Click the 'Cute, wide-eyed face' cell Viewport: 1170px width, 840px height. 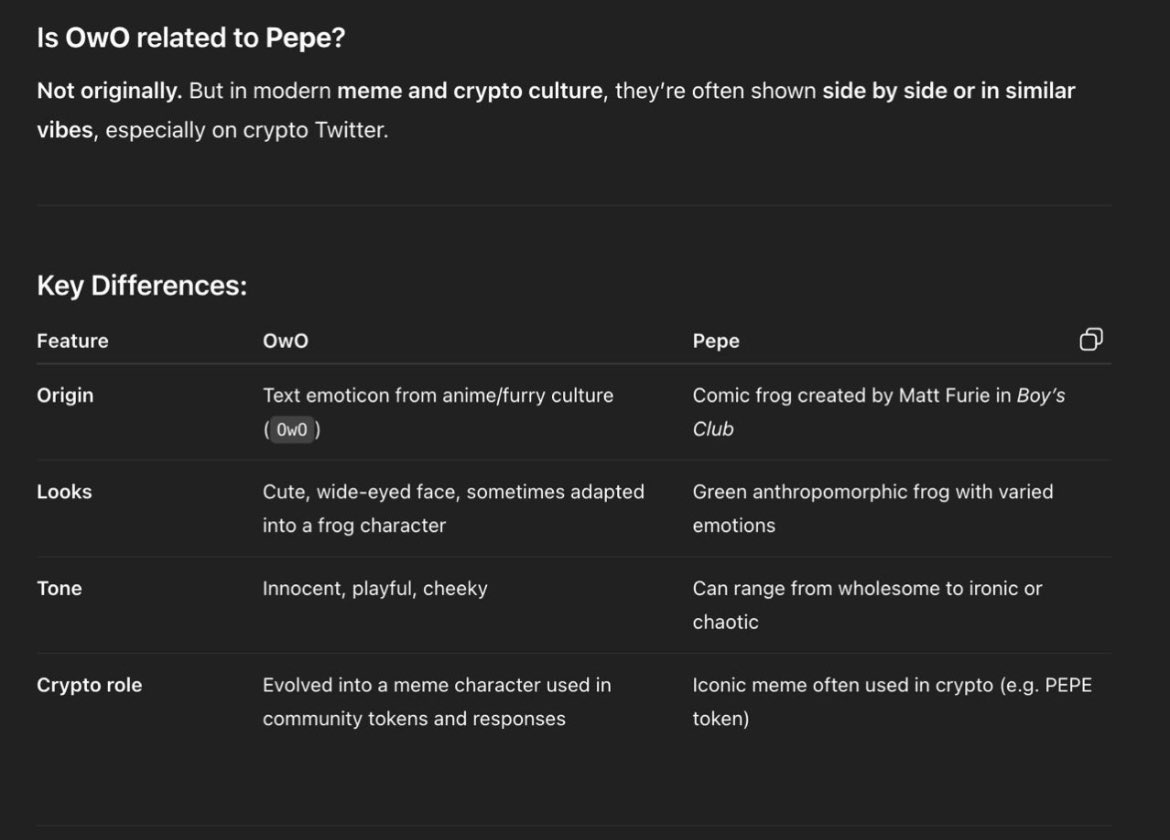[453, 508]
